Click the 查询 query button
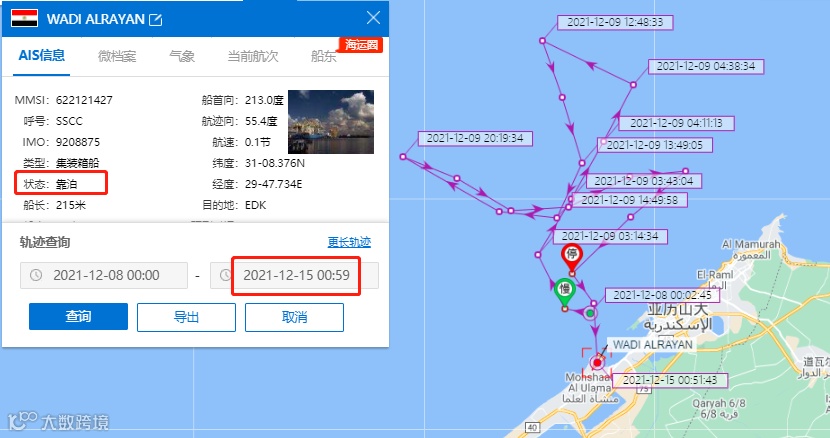The height and width of the screenshot is (438, 830). [78, 317]
